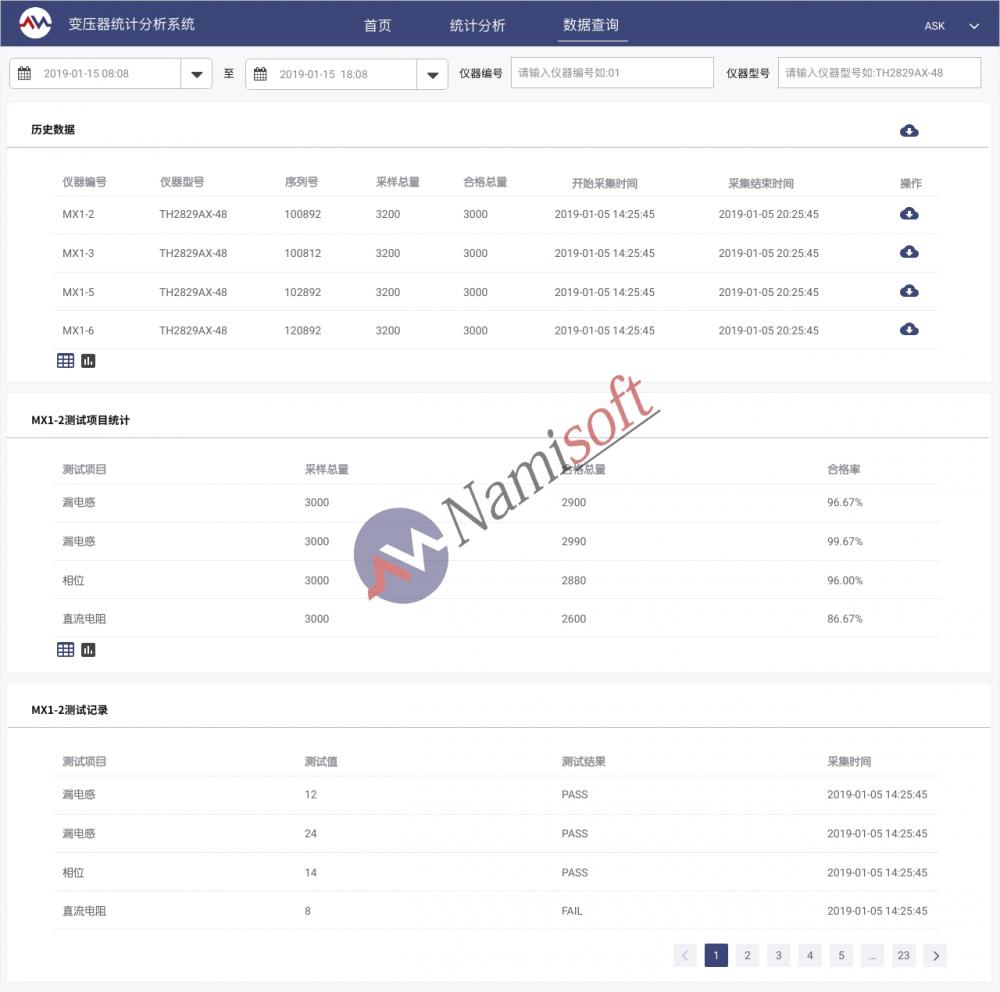This screenshot has height=992, width=1000.
Task: Download data for instrument MX1-3
Action: tap(909, 252)
